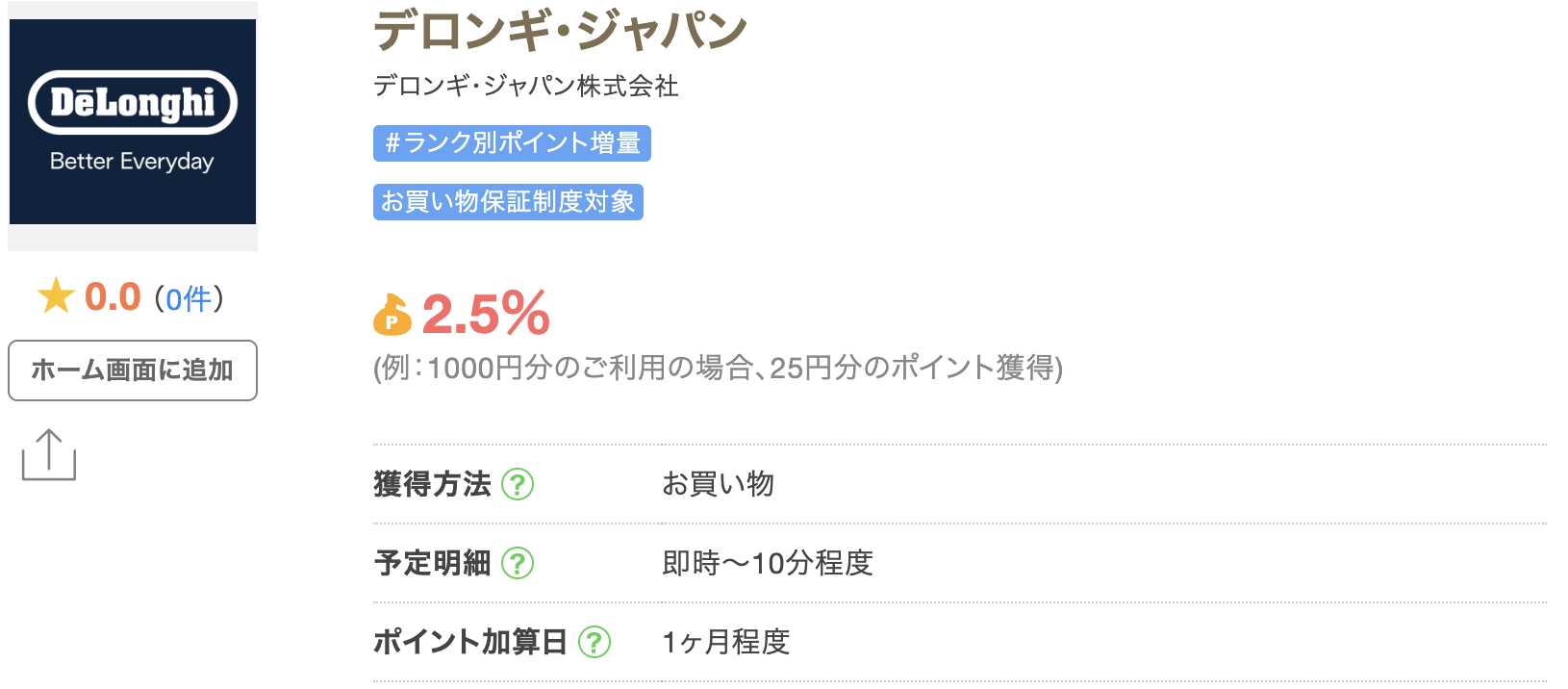Click the 0.0 rating score
This screenshot has height=689, width=1568.
113,297
